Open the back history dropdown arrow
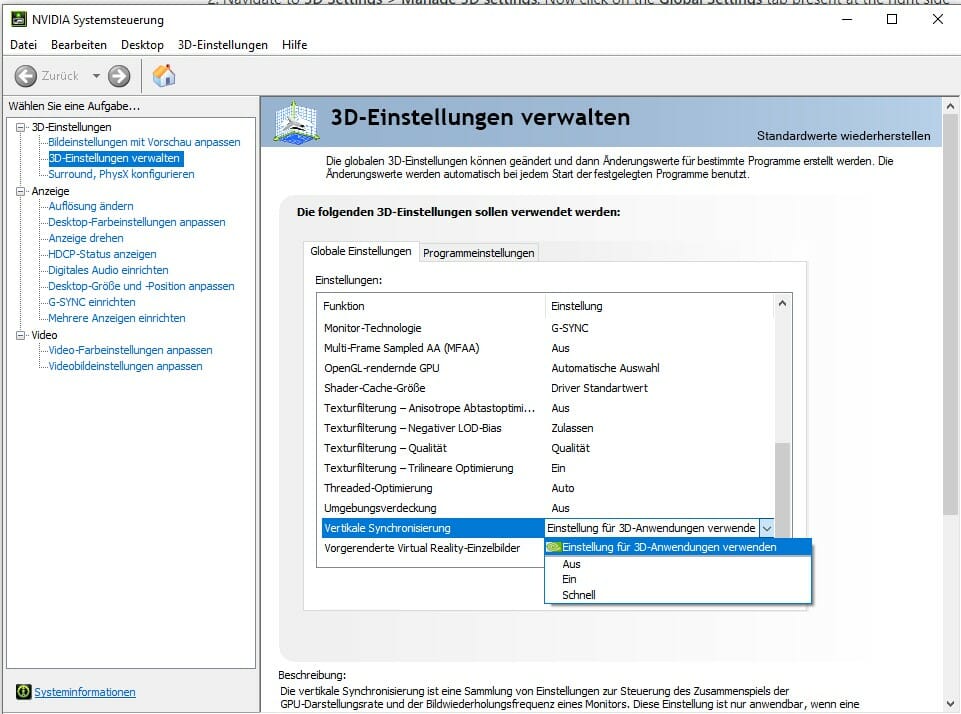Screen dimensions: 961x714 [x=96, y=76]
